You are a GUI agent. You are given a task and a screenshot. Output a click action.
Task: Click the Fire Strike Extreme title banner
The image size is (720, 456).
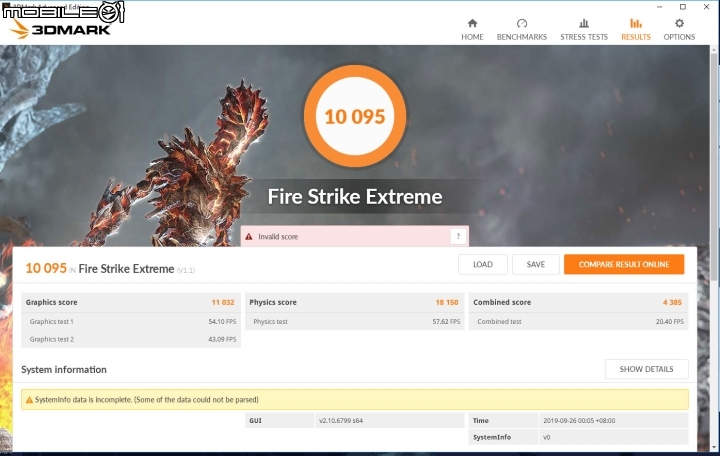(355, 197)
